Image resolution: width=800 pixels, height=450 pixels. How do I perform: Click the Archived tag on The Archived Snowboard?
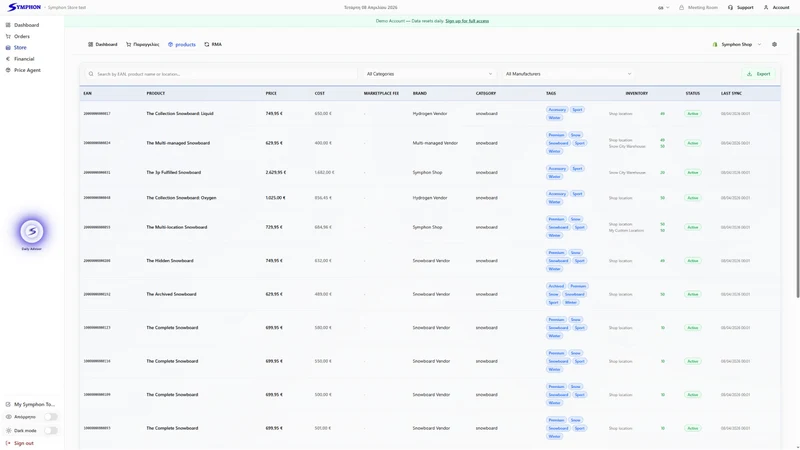coord(556,286)
